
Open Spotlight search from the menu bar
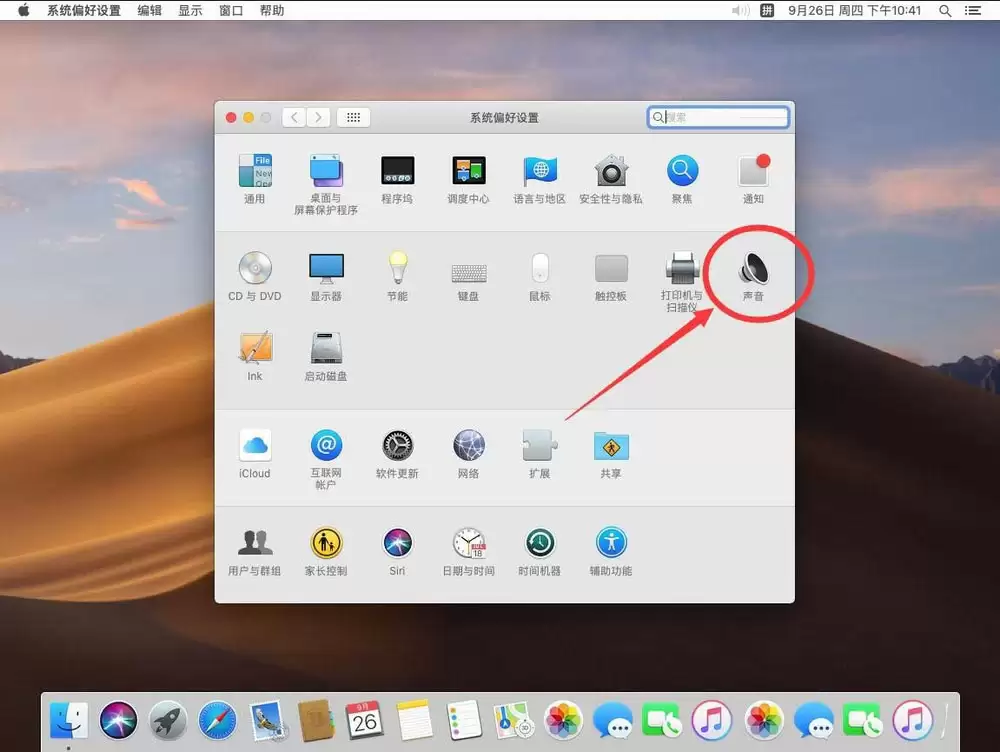pos(945,10)
